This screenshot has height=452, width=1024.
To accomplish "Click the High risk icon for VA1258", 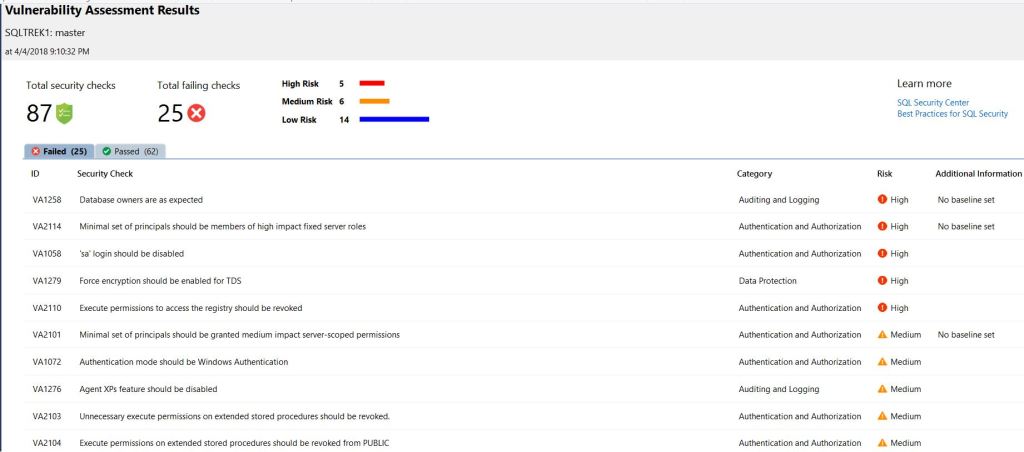I will pos(882,200).
